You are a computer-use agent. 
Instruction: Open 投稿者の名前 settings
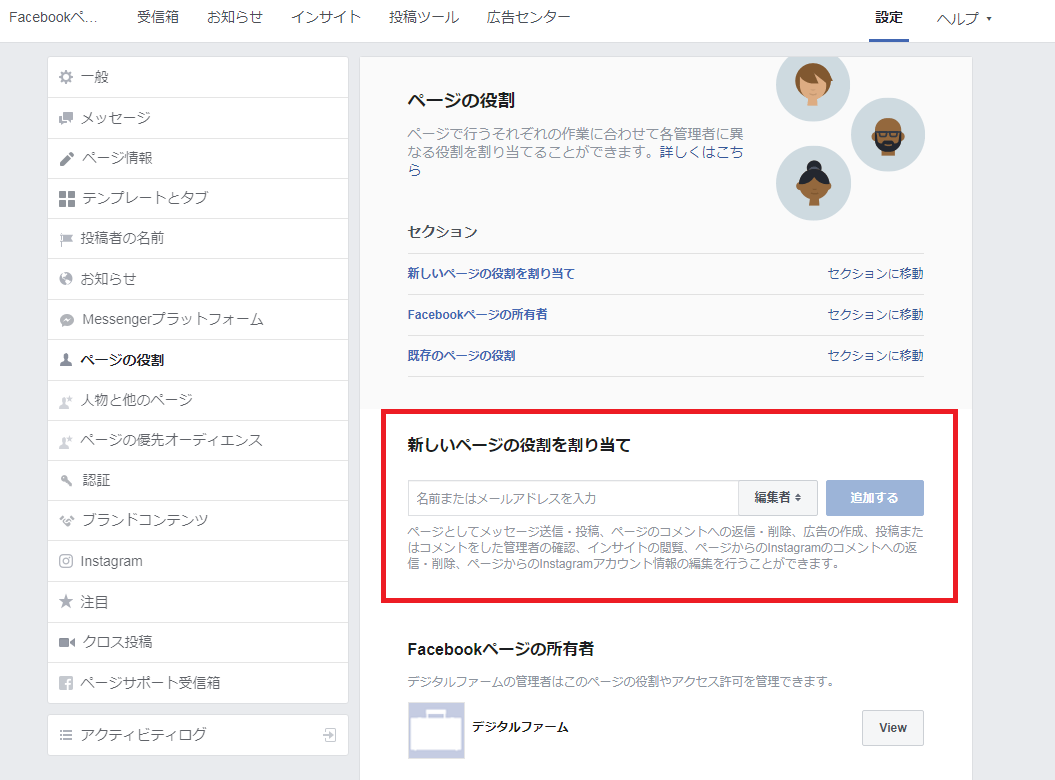pyautogui.click(x=198, y=239)
